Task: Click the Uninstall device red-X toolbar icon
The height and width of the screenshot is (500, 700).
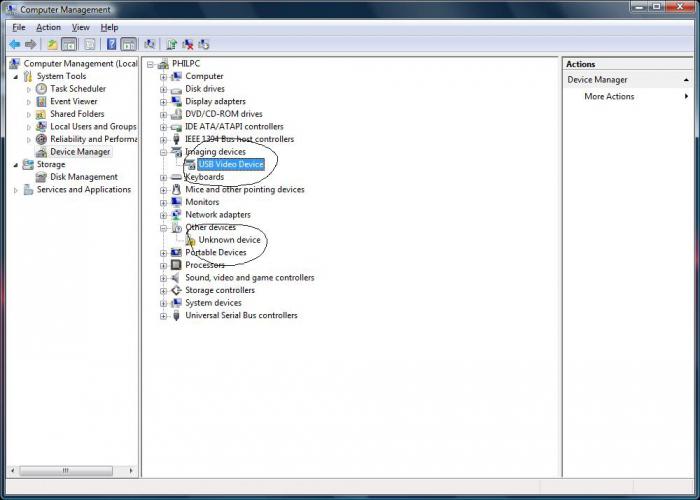Action: [x=188, y=44]
